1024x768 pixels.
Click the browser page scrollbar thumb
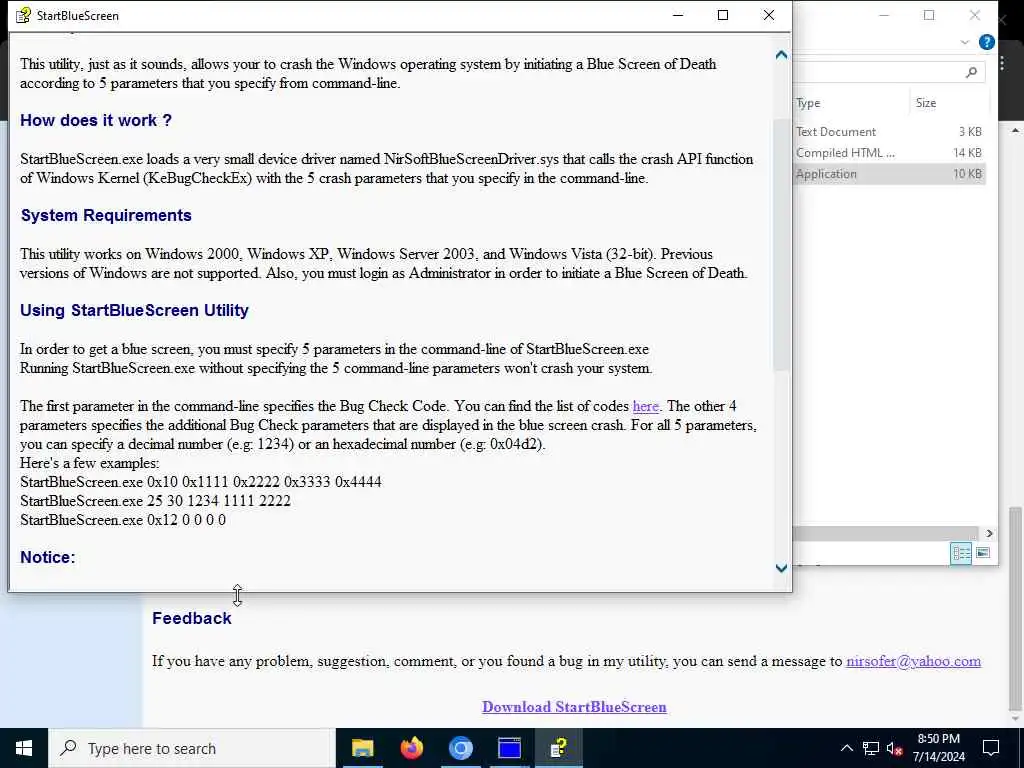pyautogui.click(x=1016, y=611)
